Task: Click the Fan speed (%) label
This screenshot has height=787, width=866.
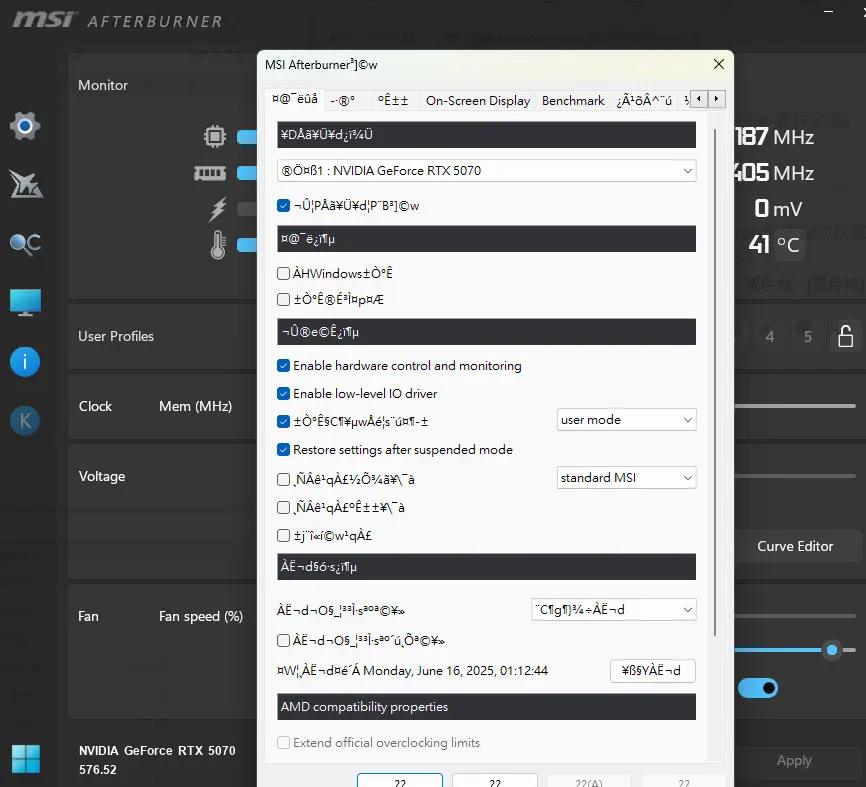Action: coord(200,616)
